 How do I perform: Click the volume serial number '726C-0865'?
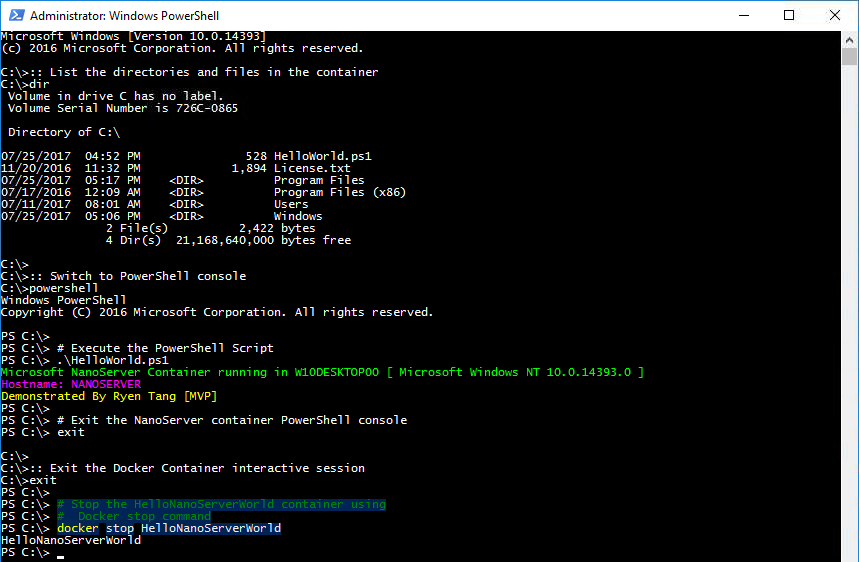point(207,108)
